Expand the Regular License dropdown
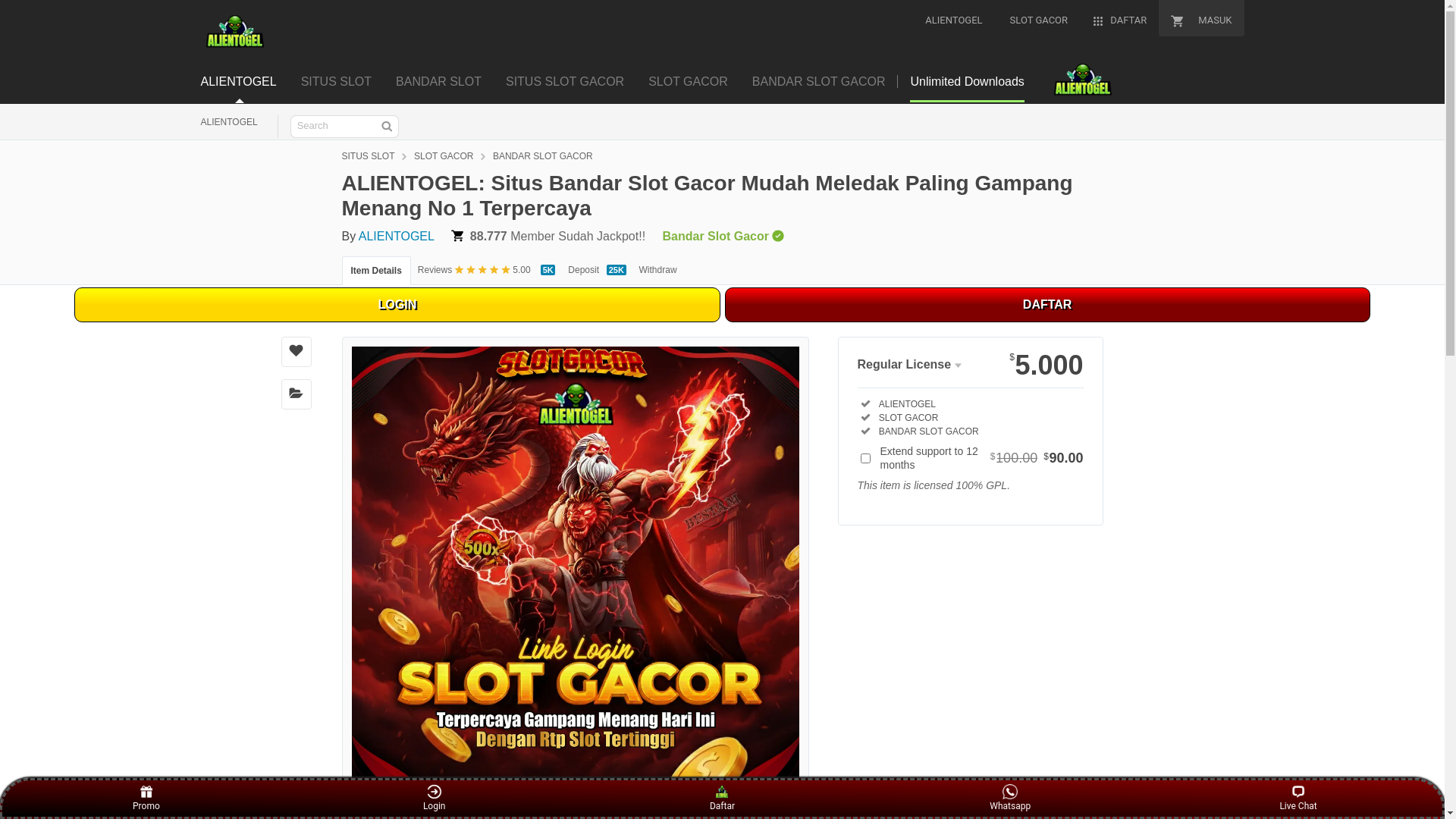Image resolution: width=1456 pixels, height=819 pixels. (x=909, y=365)
